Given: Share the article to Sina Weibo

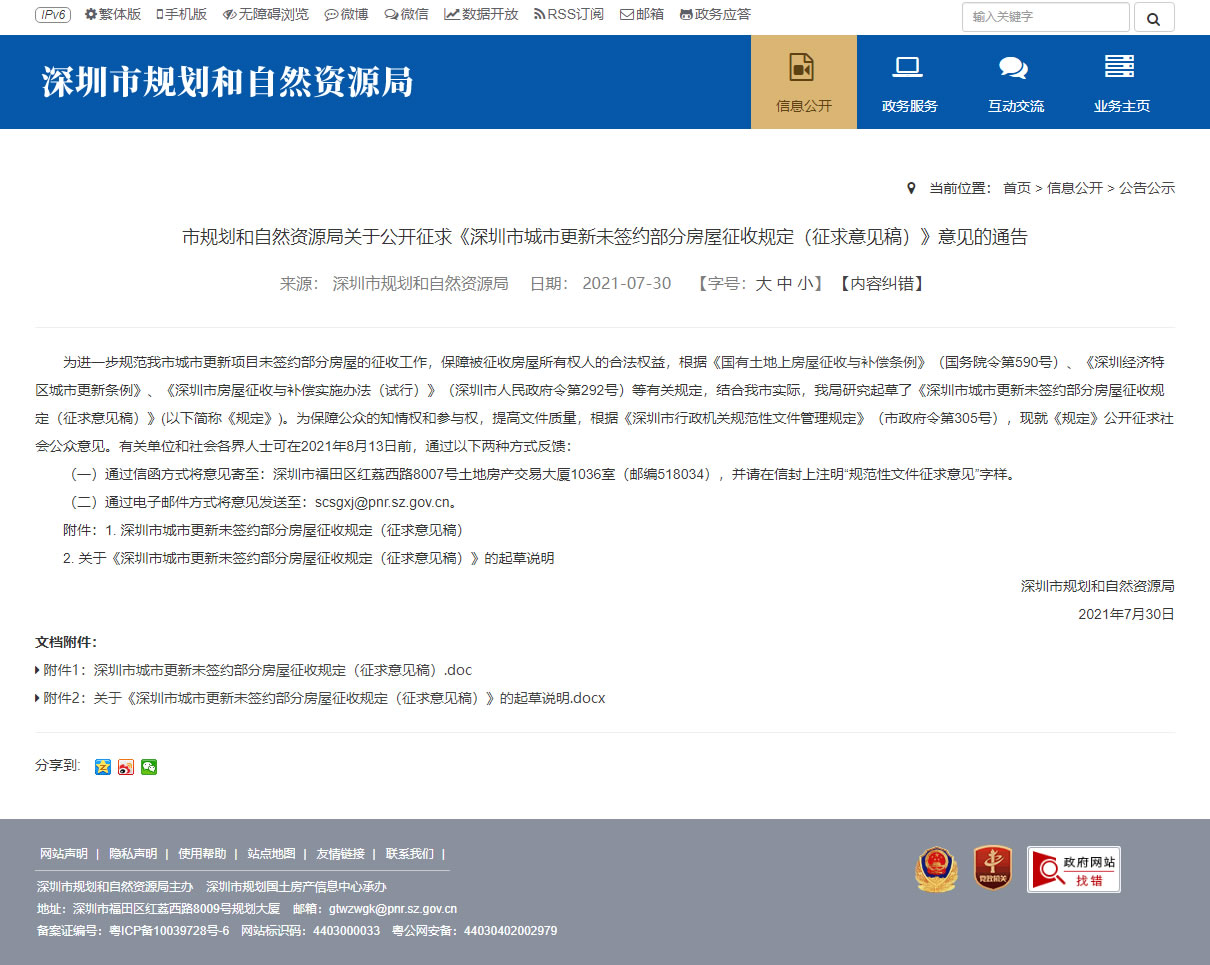Looking at the screenshot, I should click(x=126, y=767).
